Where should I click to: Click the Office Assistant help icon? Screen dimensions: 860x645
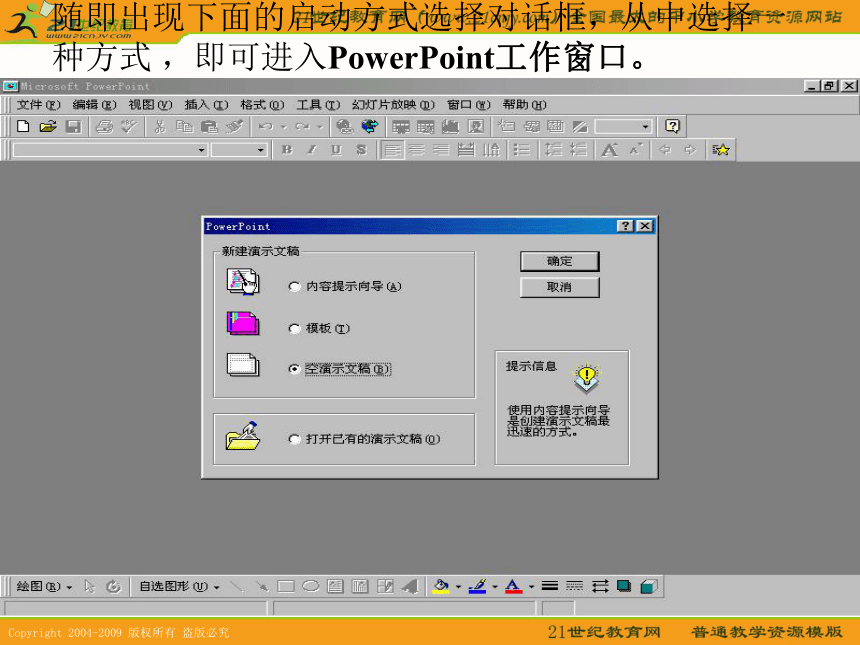tap(672, 127)
